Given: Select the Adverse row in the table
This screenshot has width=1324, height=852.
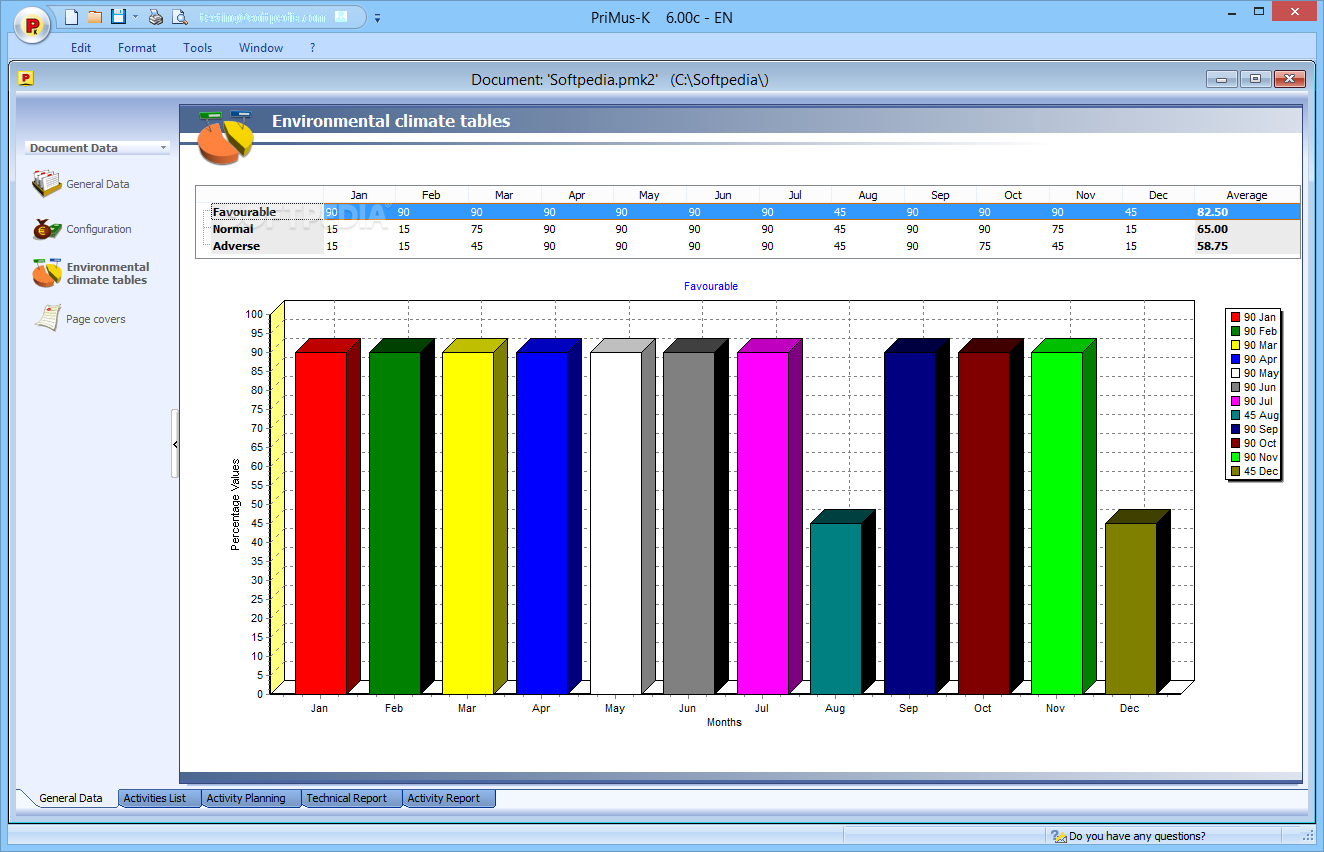Looking at the screenshot, I should [748, 246].
